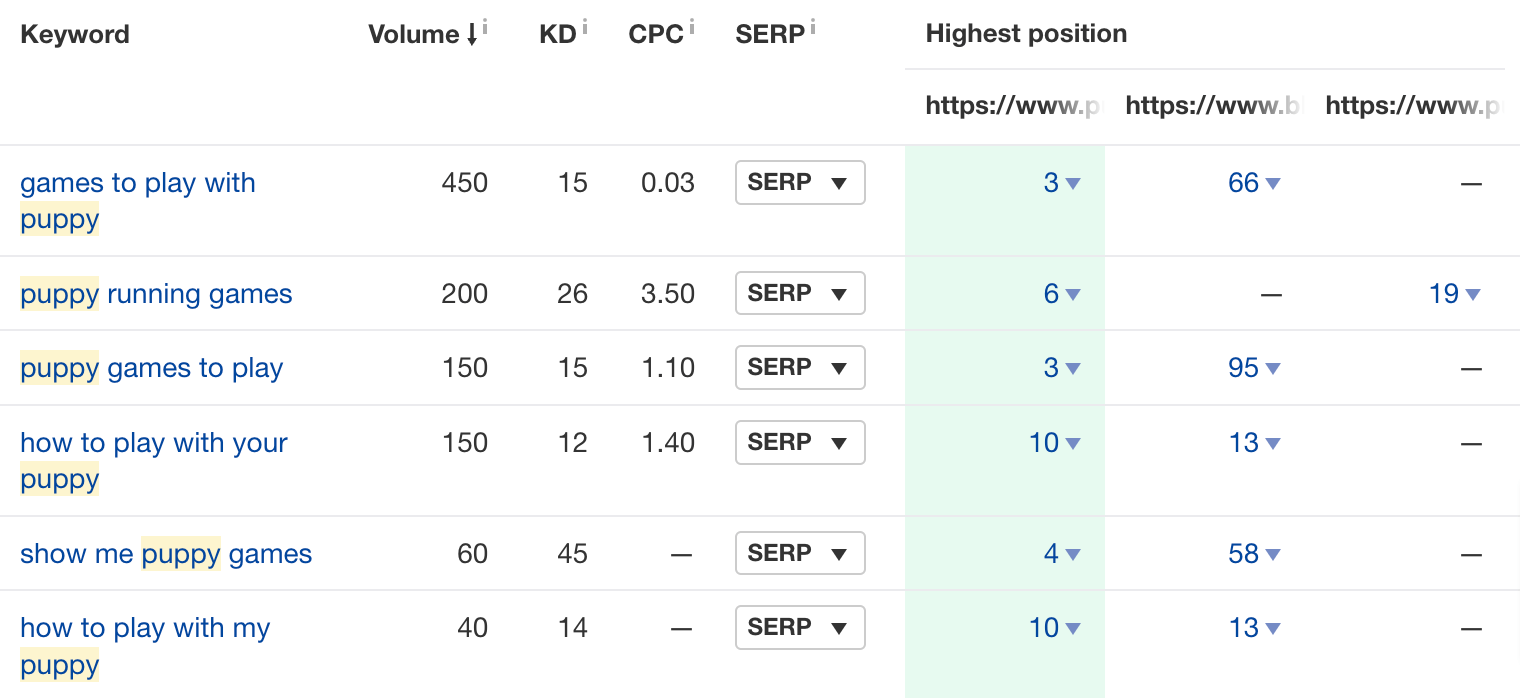Image resolution: width=1520 pixels, height=698 pixels.
Task: Expand position triangle next to 95
Action: click(x=1275, y=369)
